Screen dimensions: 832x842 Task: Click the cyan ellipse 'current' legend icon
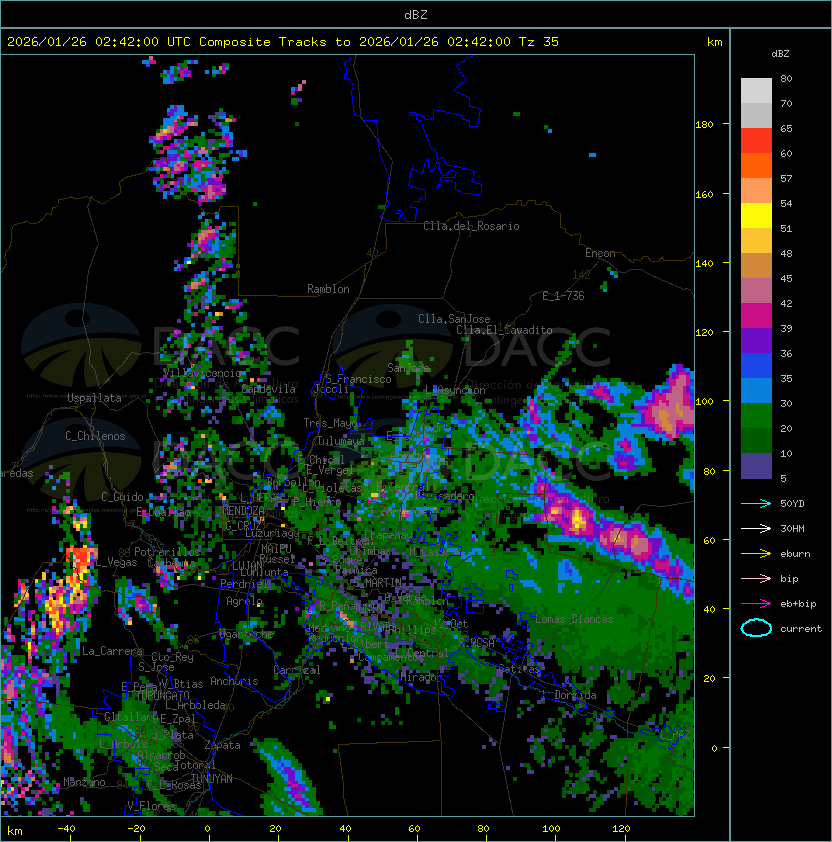[x=756, y=628]
